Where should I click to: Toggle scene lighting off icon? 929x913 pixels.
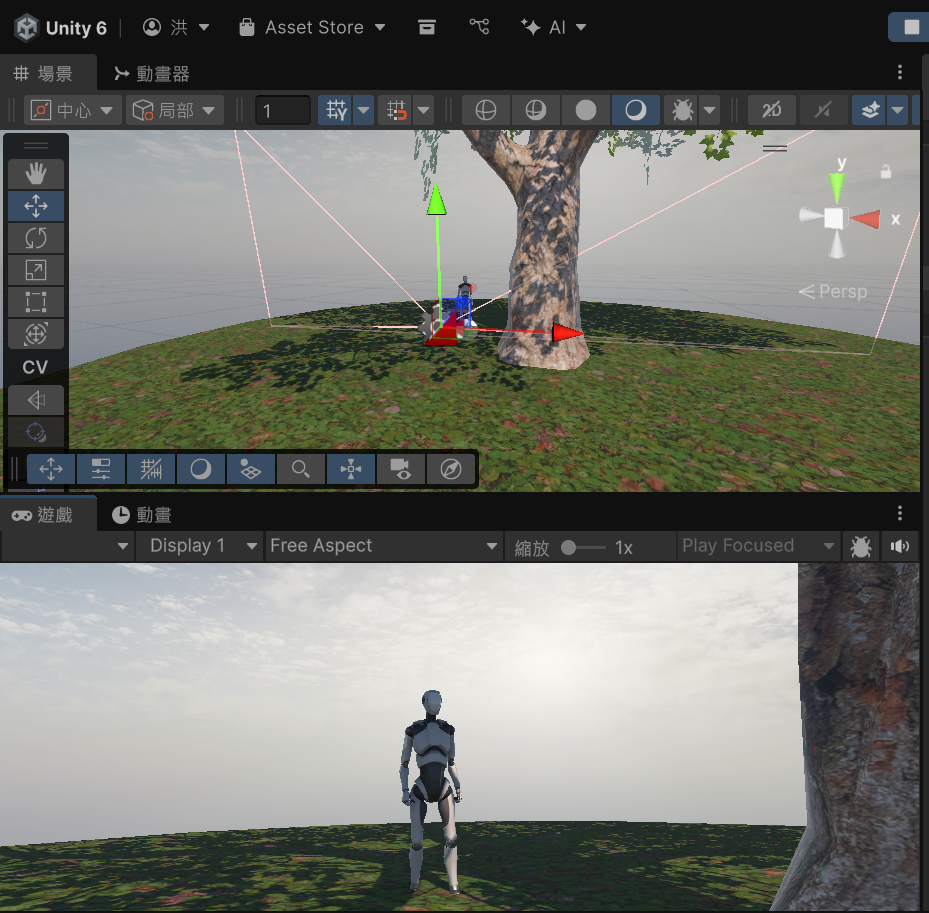[823, 110]
